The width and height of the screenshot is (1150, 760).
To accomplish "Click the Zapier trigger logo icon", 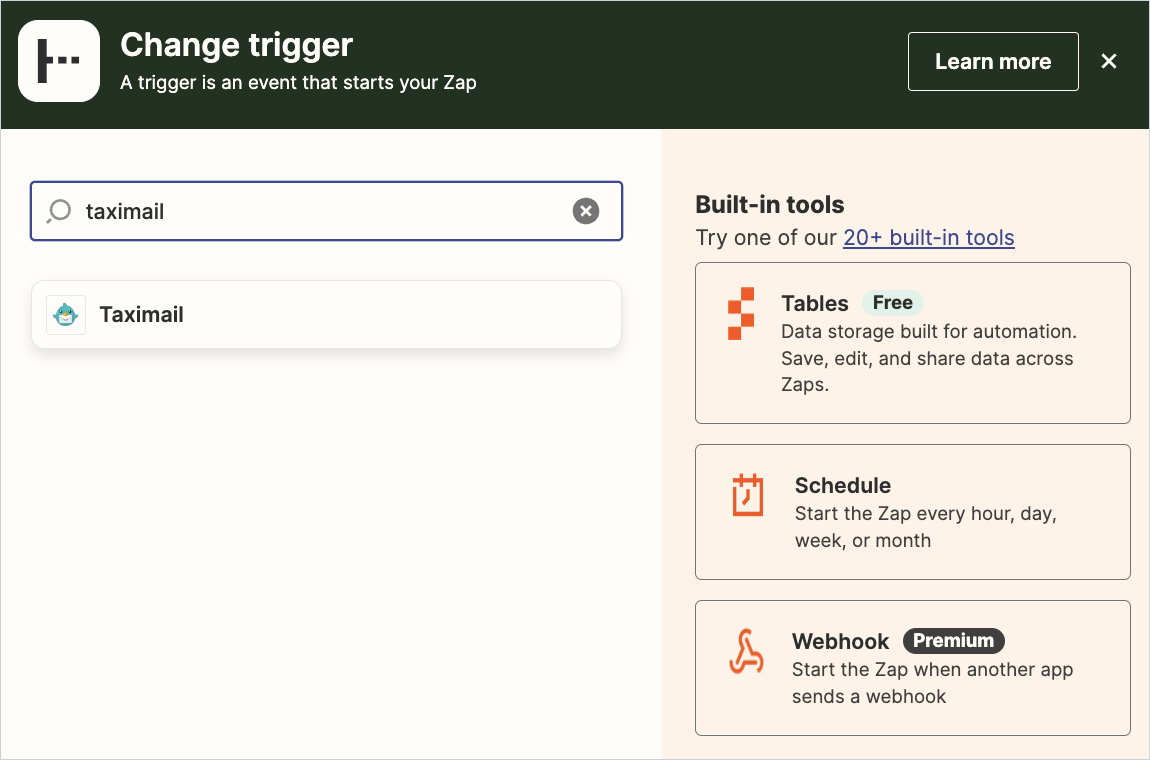I will [59, 61].
